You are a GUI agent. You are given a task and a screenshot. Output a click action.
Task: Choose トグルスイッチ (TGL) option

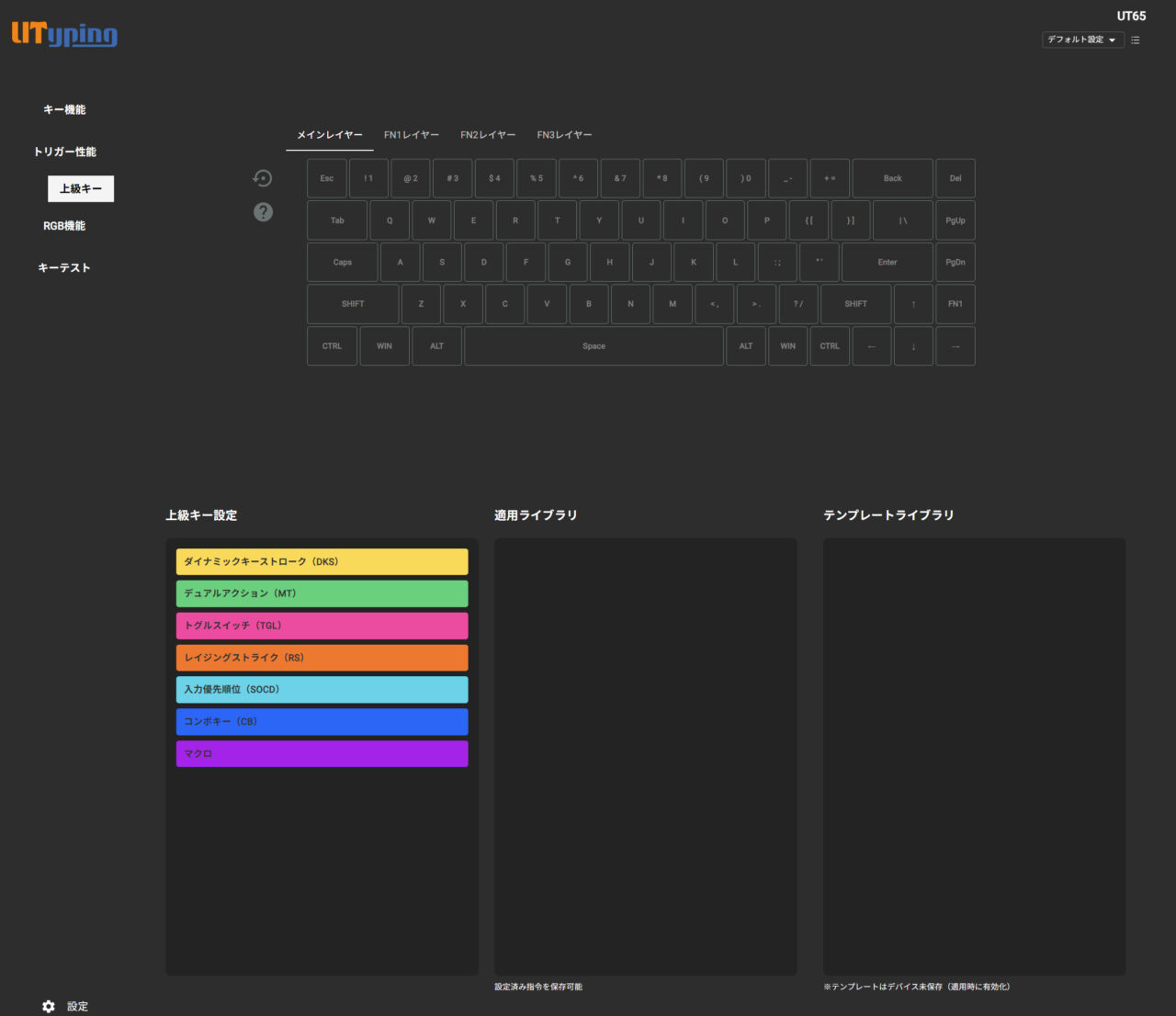[322, 626]
